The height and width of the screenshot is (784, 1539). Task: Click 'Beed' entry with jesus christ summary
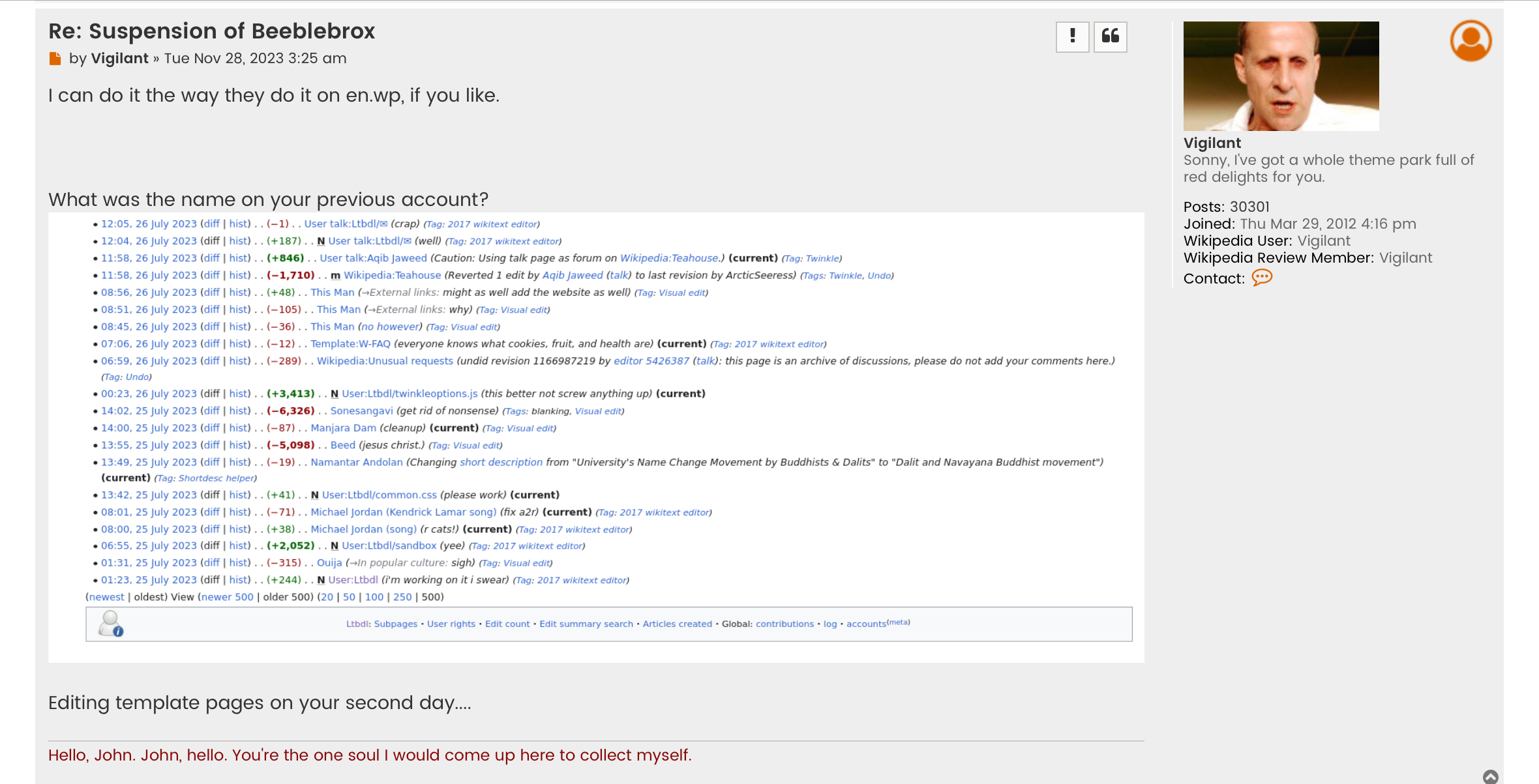click(x=343, y=445)
